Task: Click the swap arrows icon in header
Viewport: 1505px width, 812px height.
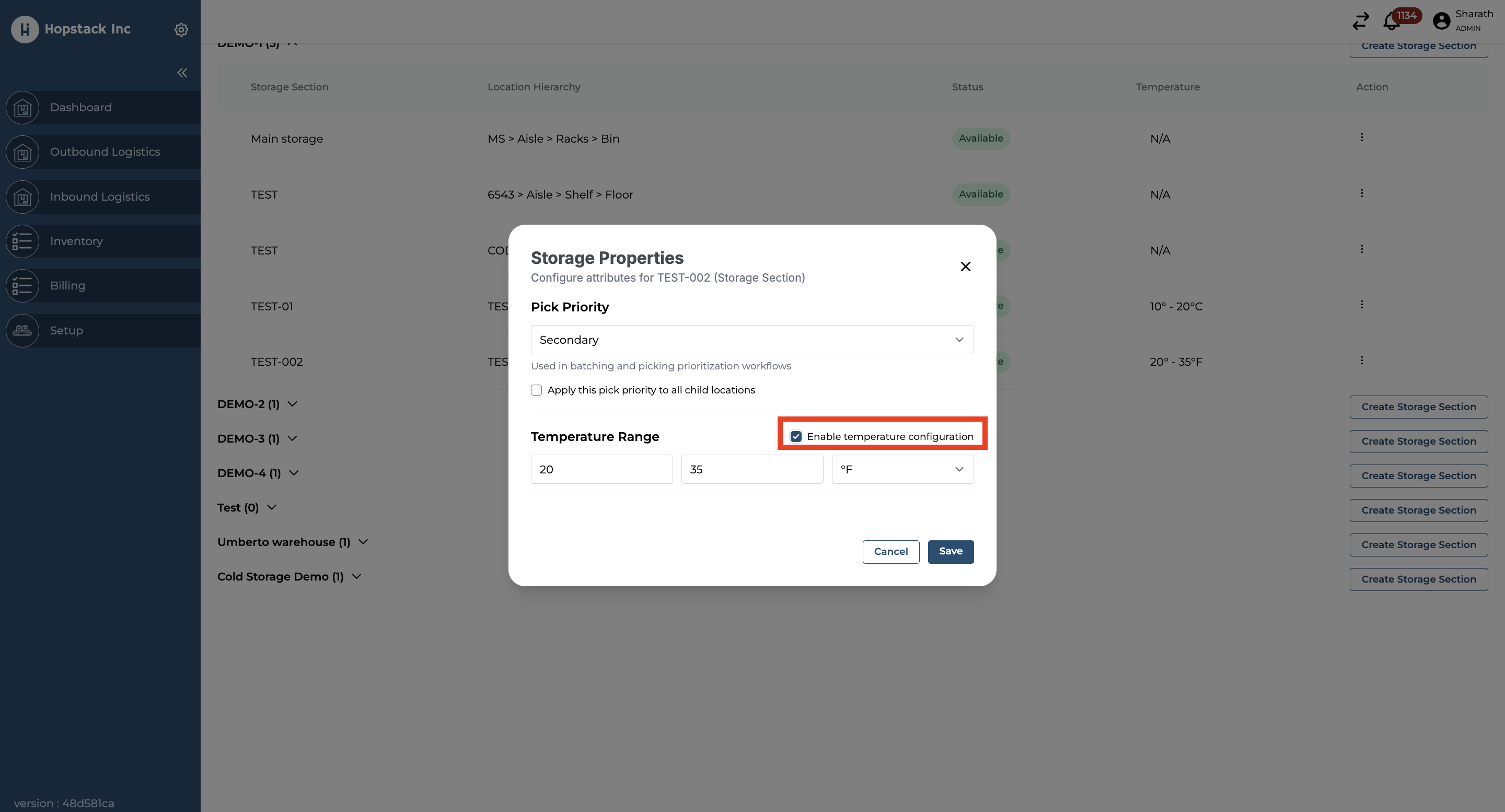Action: pos(1361,21)
